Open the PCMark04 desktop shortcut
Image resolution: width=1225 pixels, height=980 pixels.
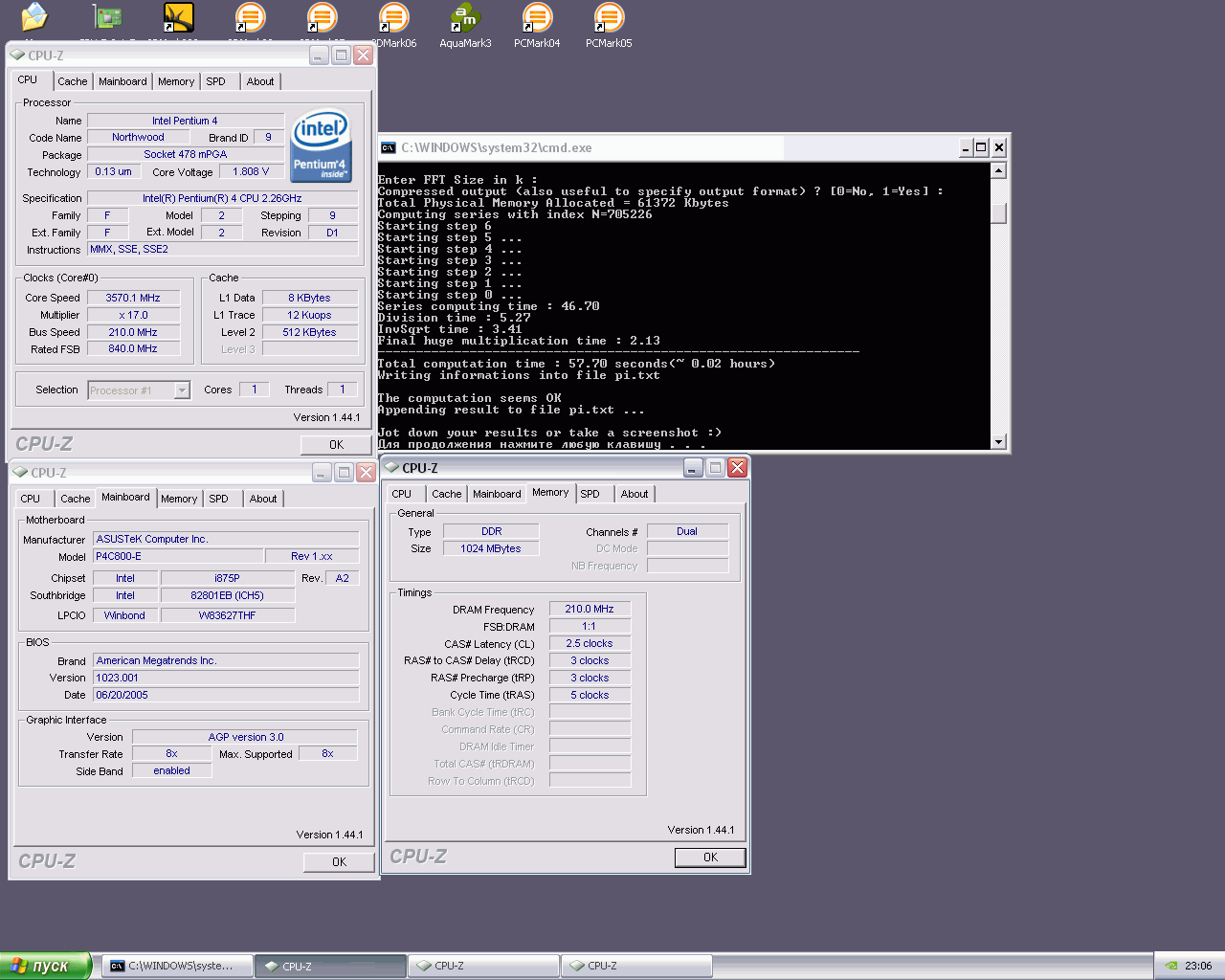(x=537, y=24)
